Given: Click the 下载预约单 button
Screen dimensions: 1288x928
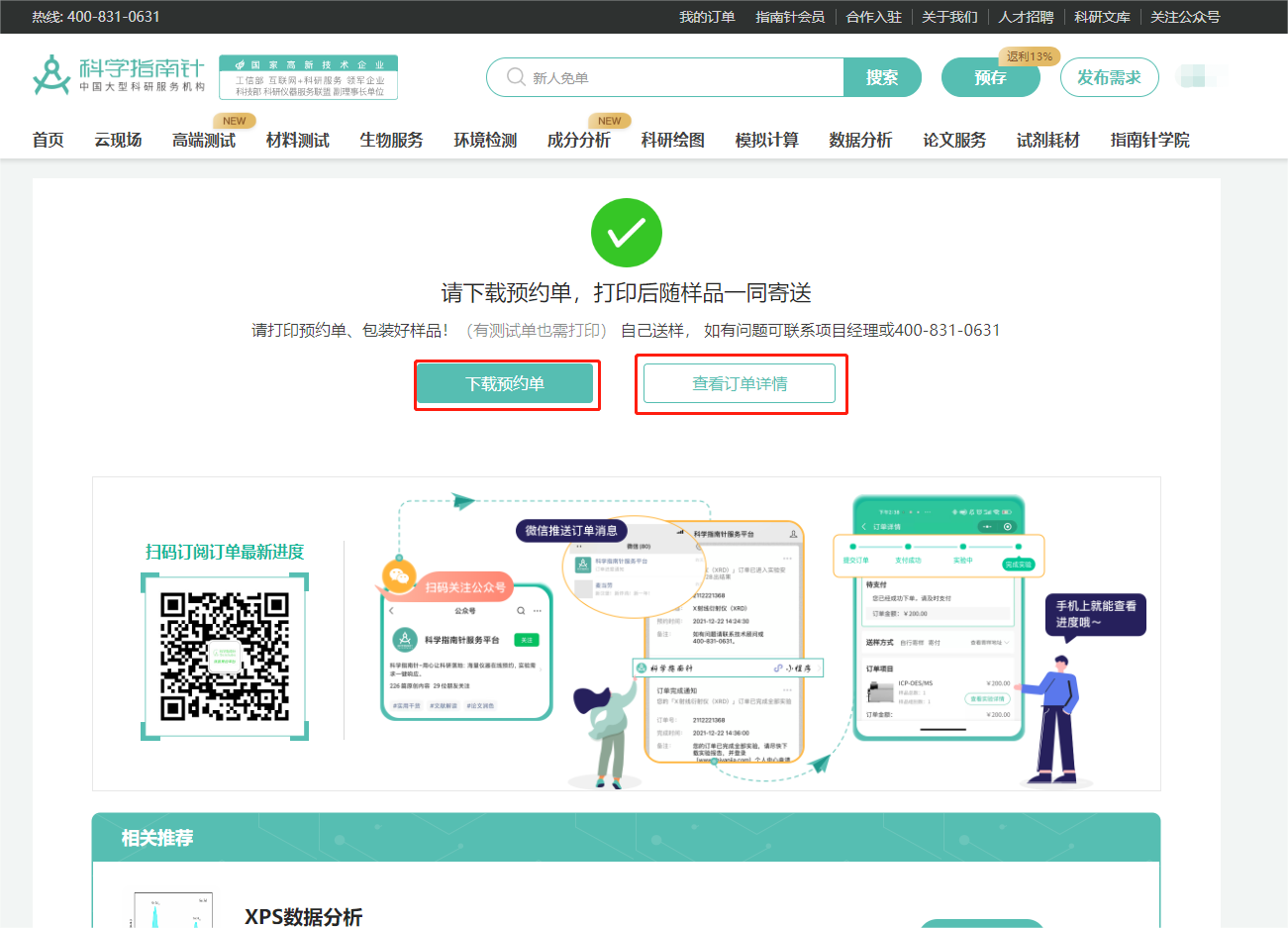Looking at the screenshot, I should click(x=506, y=383).
